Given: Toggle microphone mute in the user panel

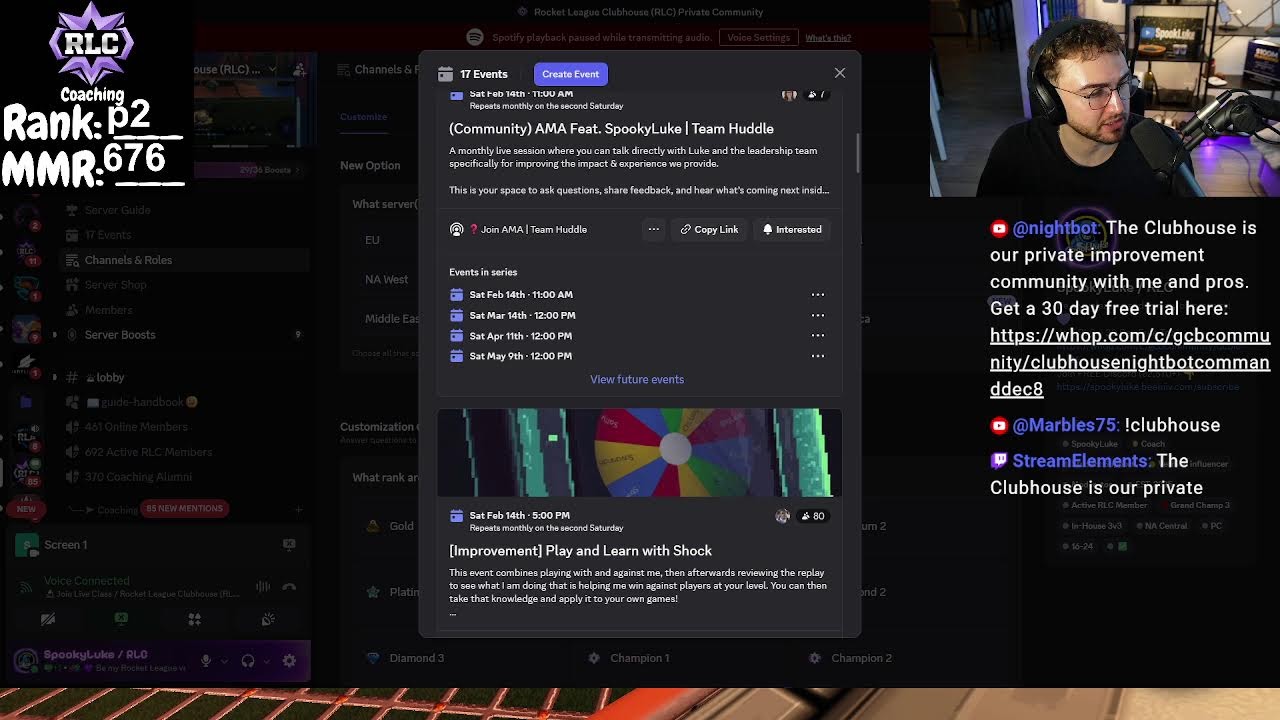Looking at the screenshot, I should click(x=206, y=660).
